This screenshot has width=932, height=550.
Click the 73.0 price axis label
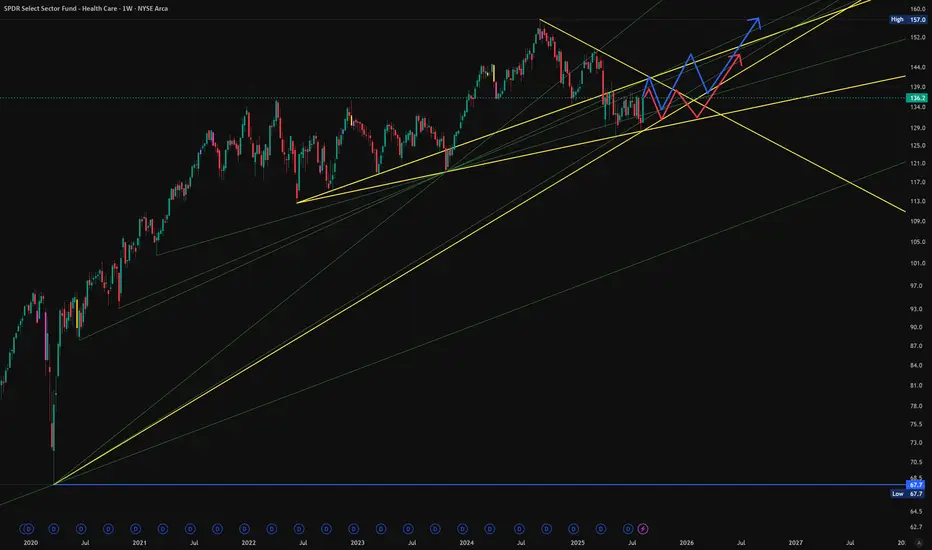click(917, 442)
